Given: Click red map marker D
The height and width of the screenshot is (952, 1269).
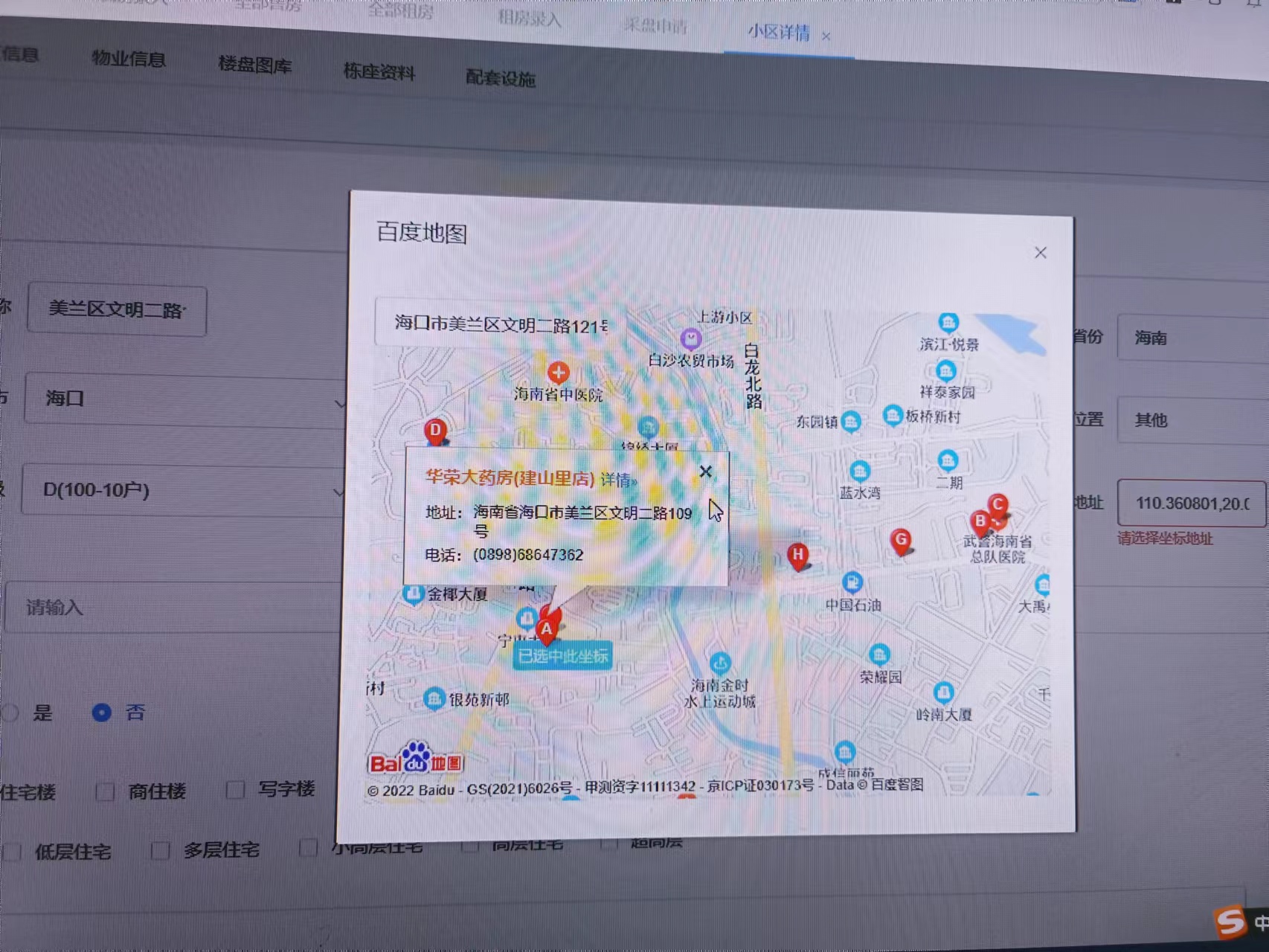Looking at the screenshot, I should coord(435,431).
